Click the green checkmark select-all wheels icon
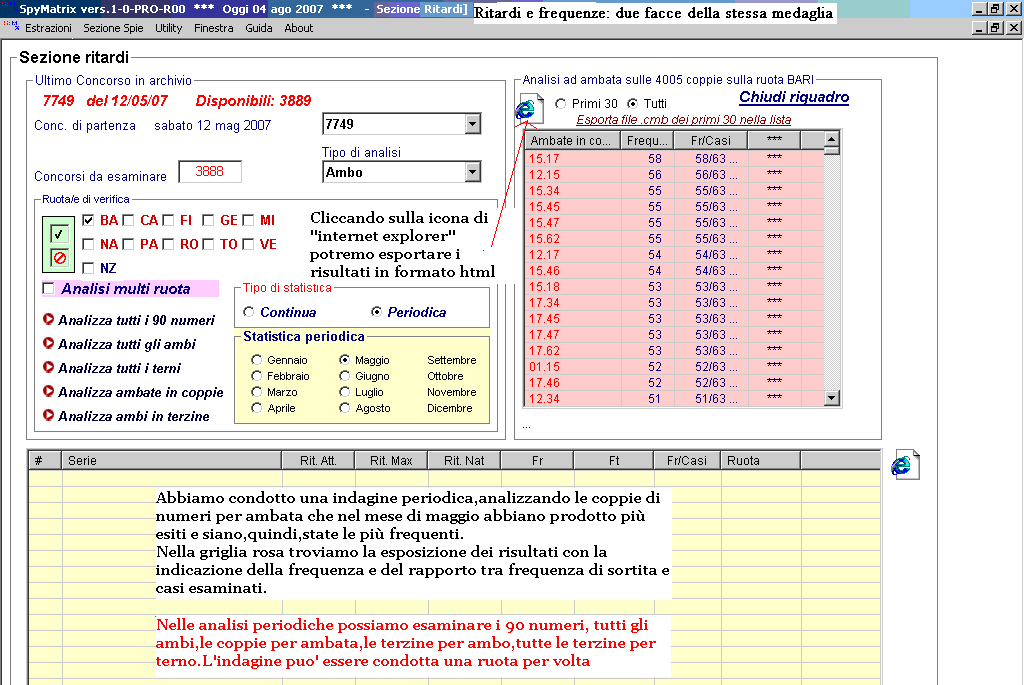The width and height of the screenshot is (1024, 685). (x=59, y=233)
